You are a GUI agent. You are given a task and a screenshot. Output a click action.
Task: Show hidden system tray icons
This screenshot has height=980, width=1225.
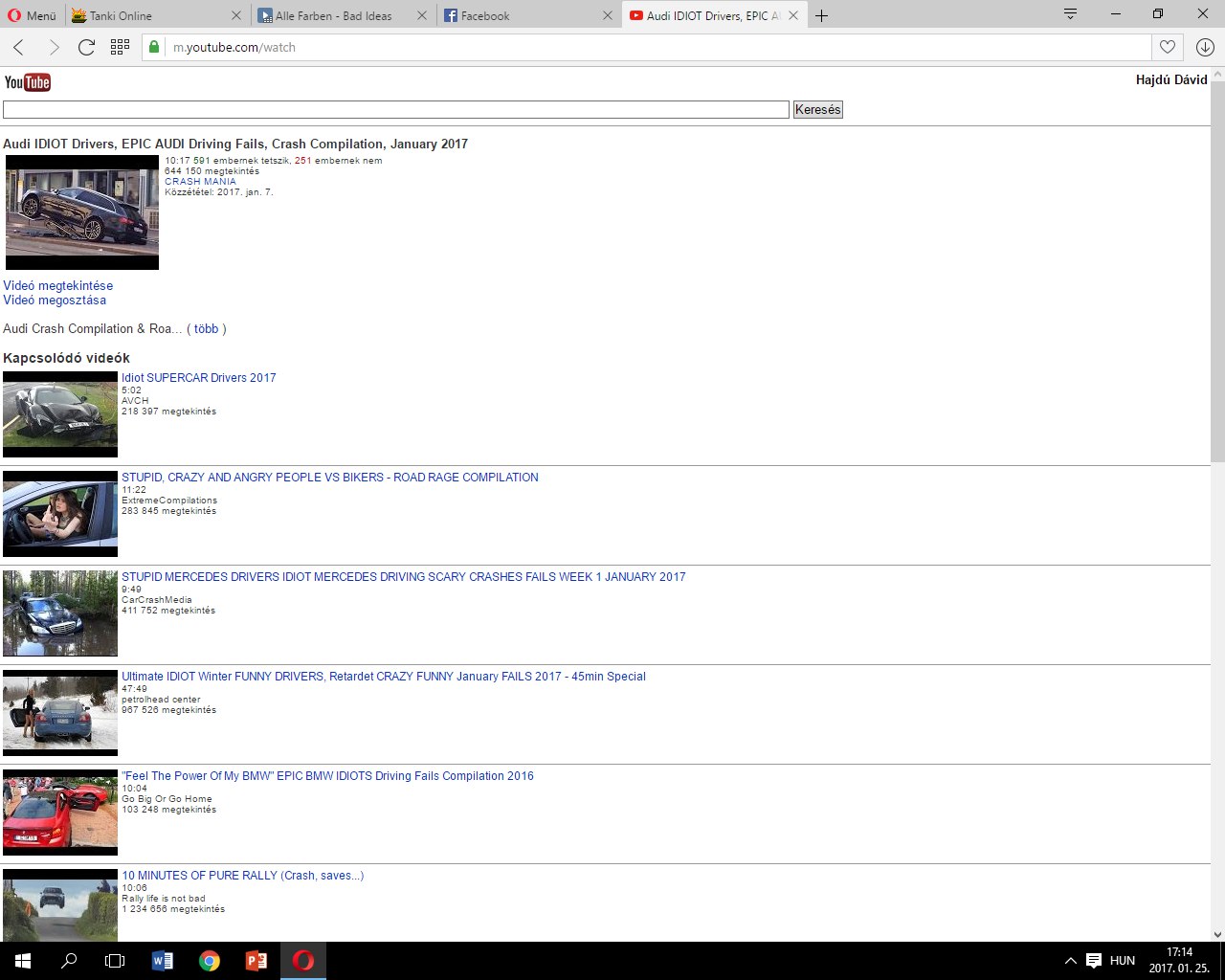tap(1070, 961)
